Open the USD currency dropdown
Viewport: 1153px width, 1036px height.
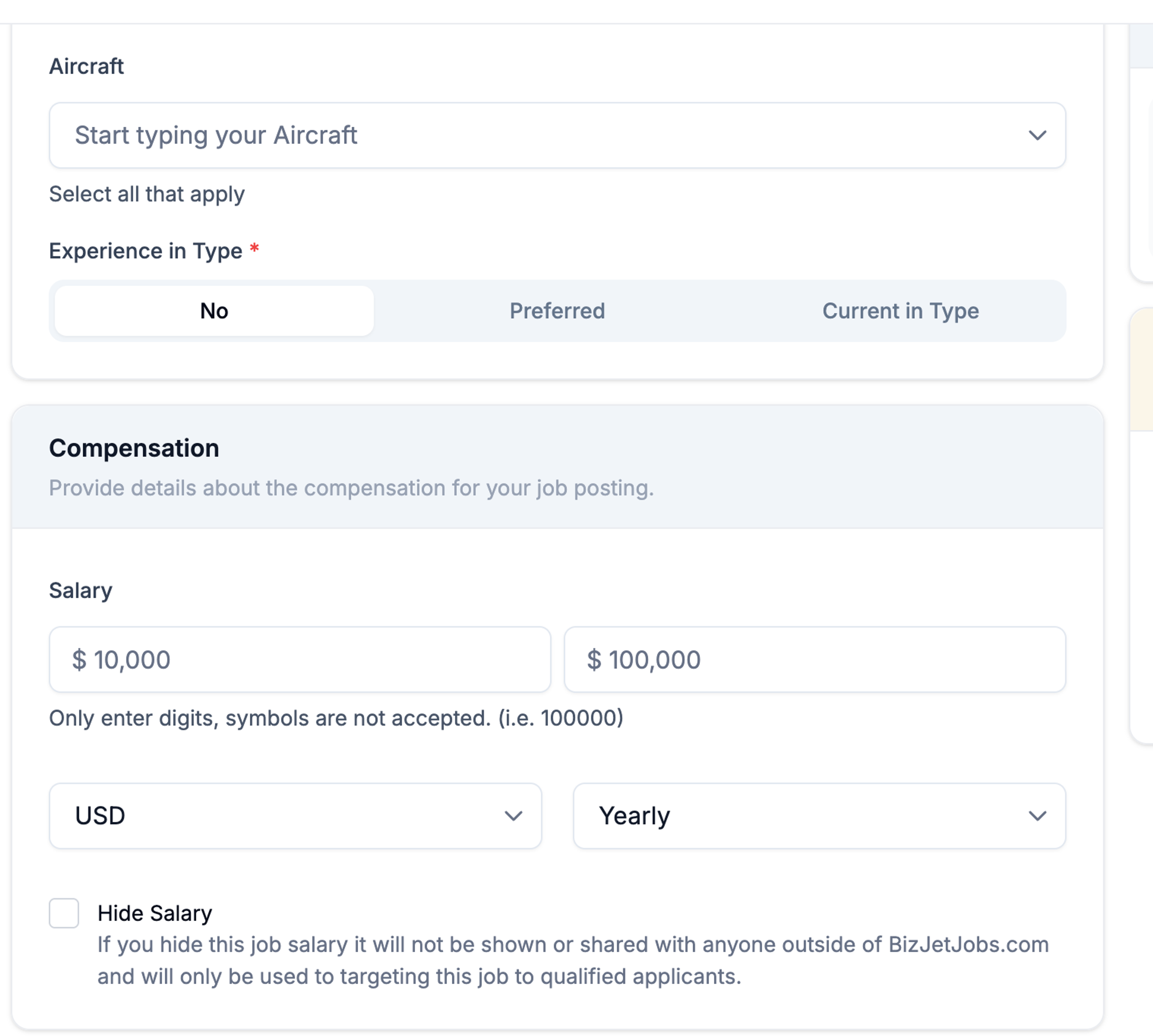[x=295, y=816]
